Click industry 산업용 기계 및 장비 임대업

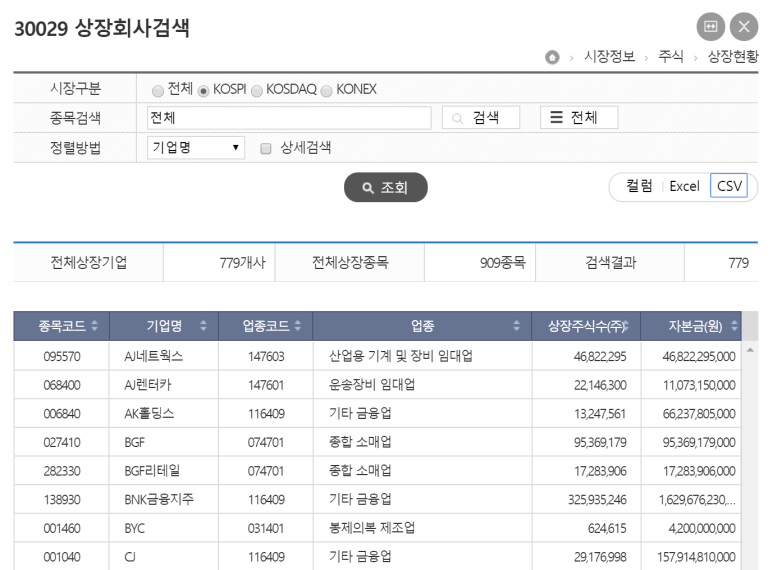401,356
